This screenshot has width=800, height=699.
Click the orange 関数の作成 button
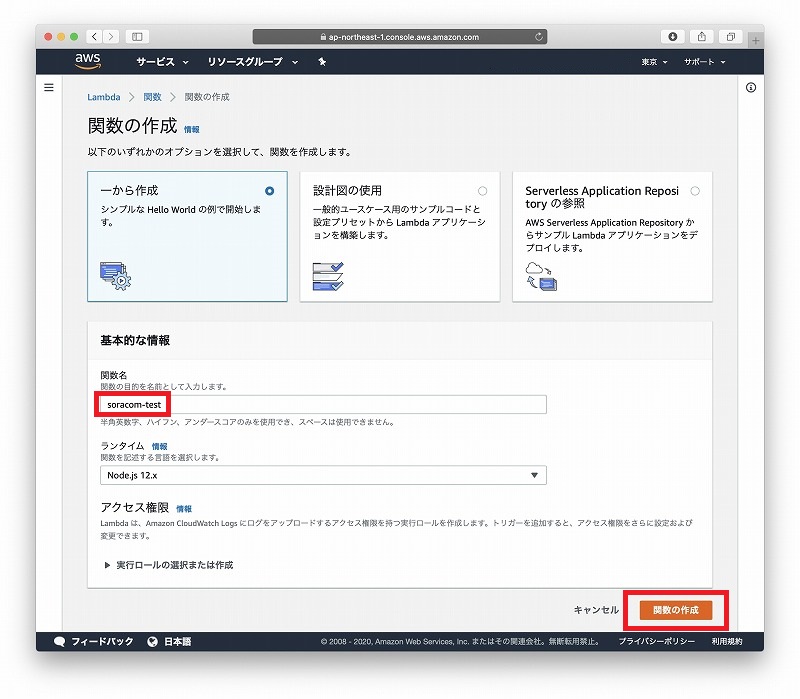pyautogui.click(x=676, y=610)
